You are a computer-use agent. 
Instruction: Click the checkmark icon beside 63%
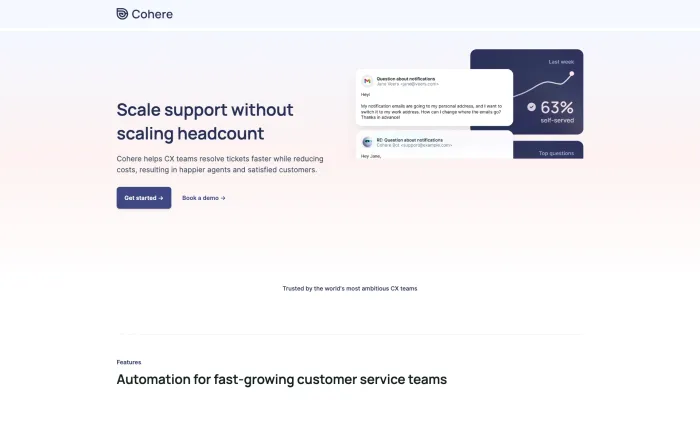531,107
